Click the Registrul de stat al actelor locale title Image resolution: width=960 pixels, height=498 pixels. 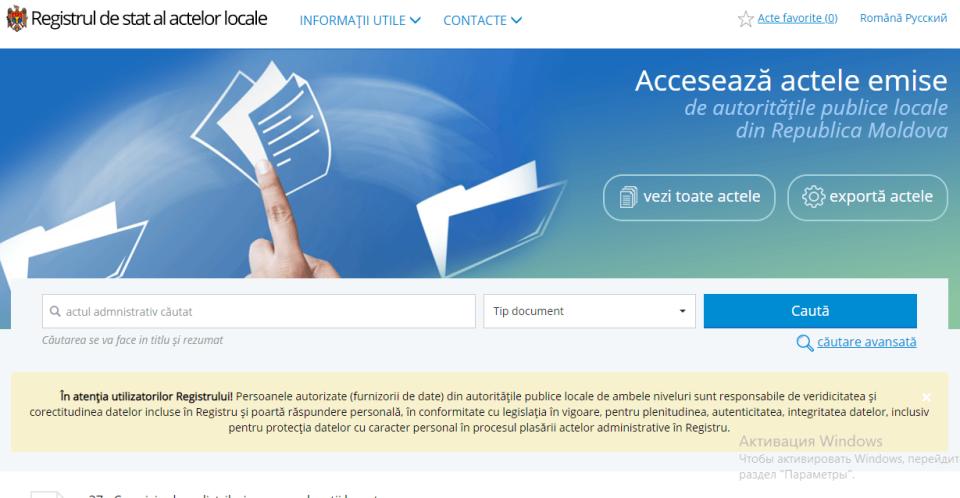point(149,18)
